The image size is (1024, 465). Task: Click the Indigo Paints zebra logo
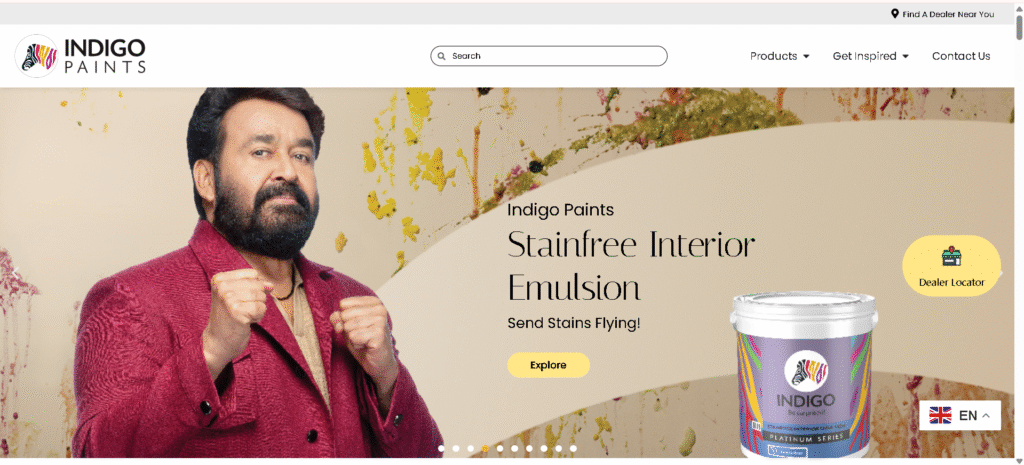[x=37, y=56]
